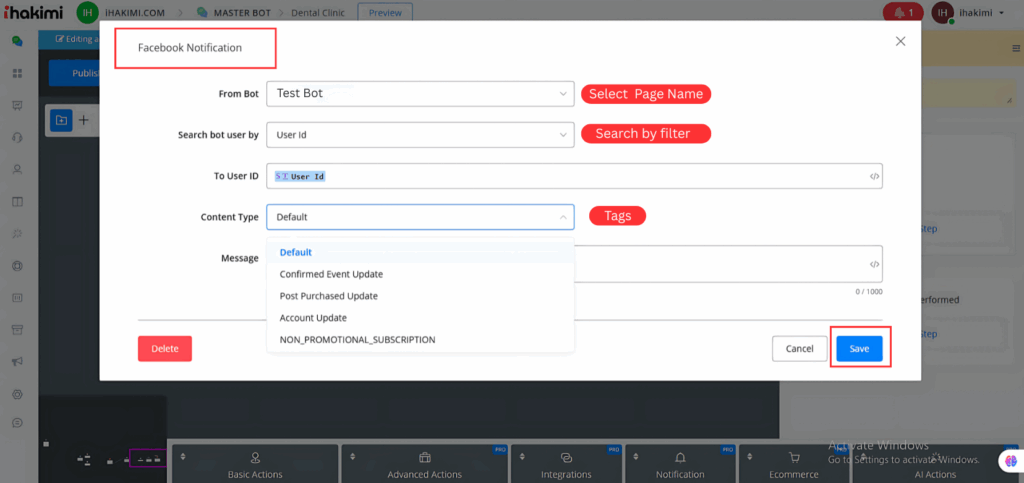This screenshot has width=1024, height=483.
Task: Open the user contacts icon in left sidebar
Action: (x=17, y=170)
